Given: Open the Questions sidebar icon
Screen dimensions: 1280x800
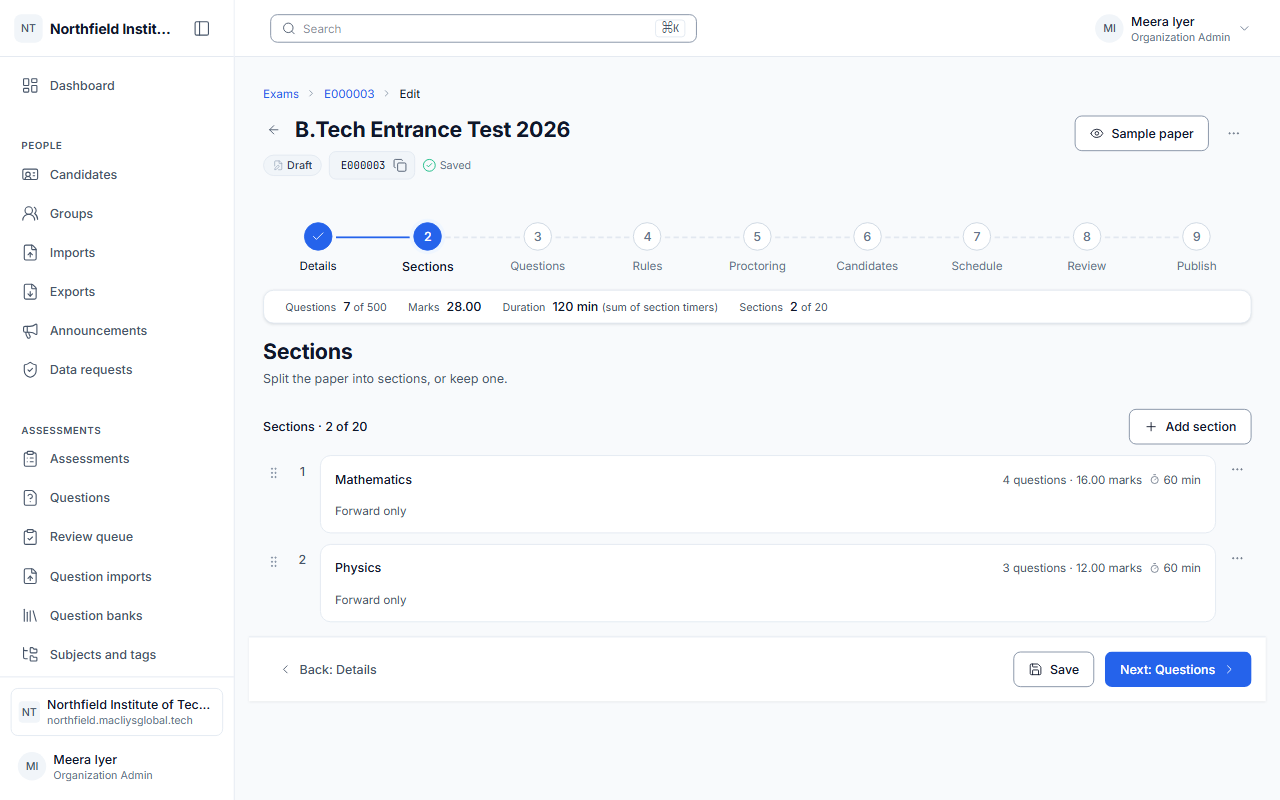Looking at the screenshot, I should pos(30,498).
